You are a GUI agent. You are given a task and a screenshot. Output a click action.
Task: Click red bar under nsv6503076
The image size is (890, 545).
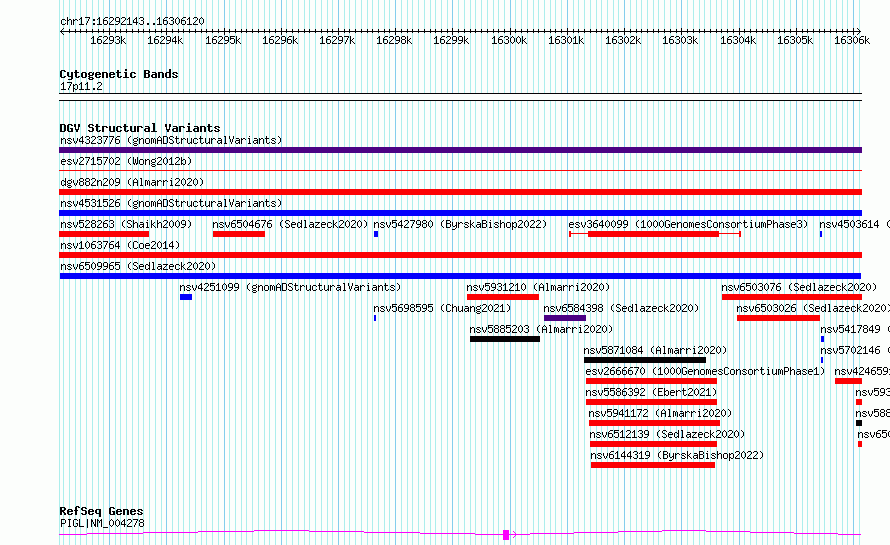(x=792, y=297)
